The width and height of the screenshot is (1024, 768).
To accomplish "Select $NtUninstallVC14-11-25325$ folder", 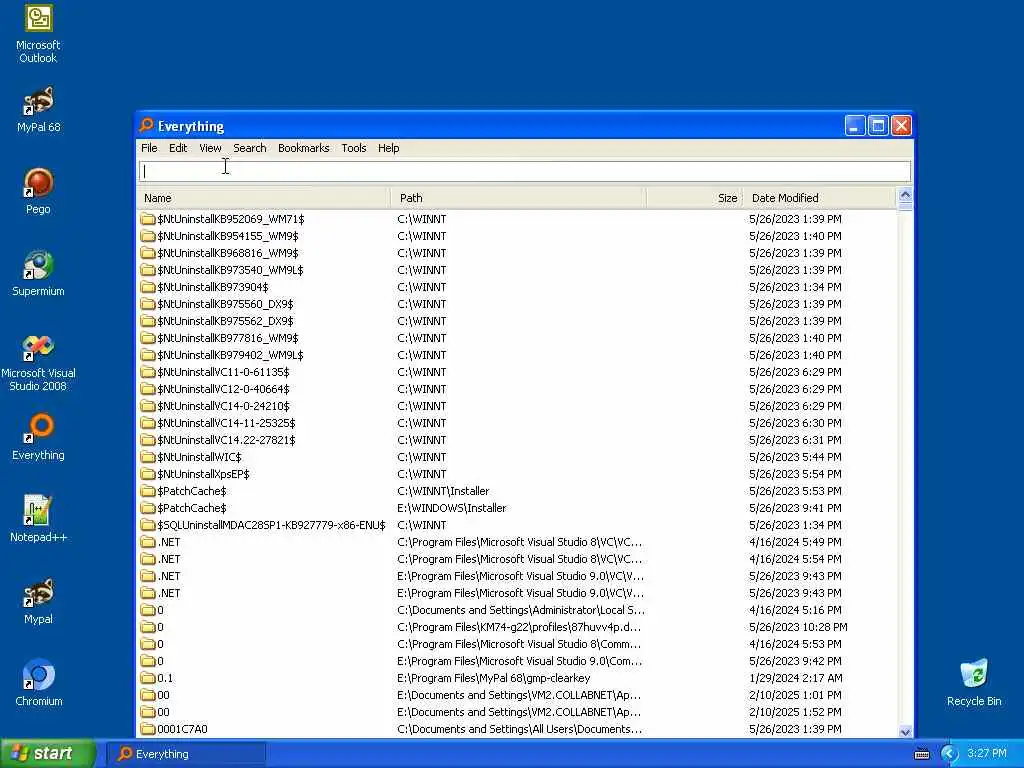I will (517, 423).
